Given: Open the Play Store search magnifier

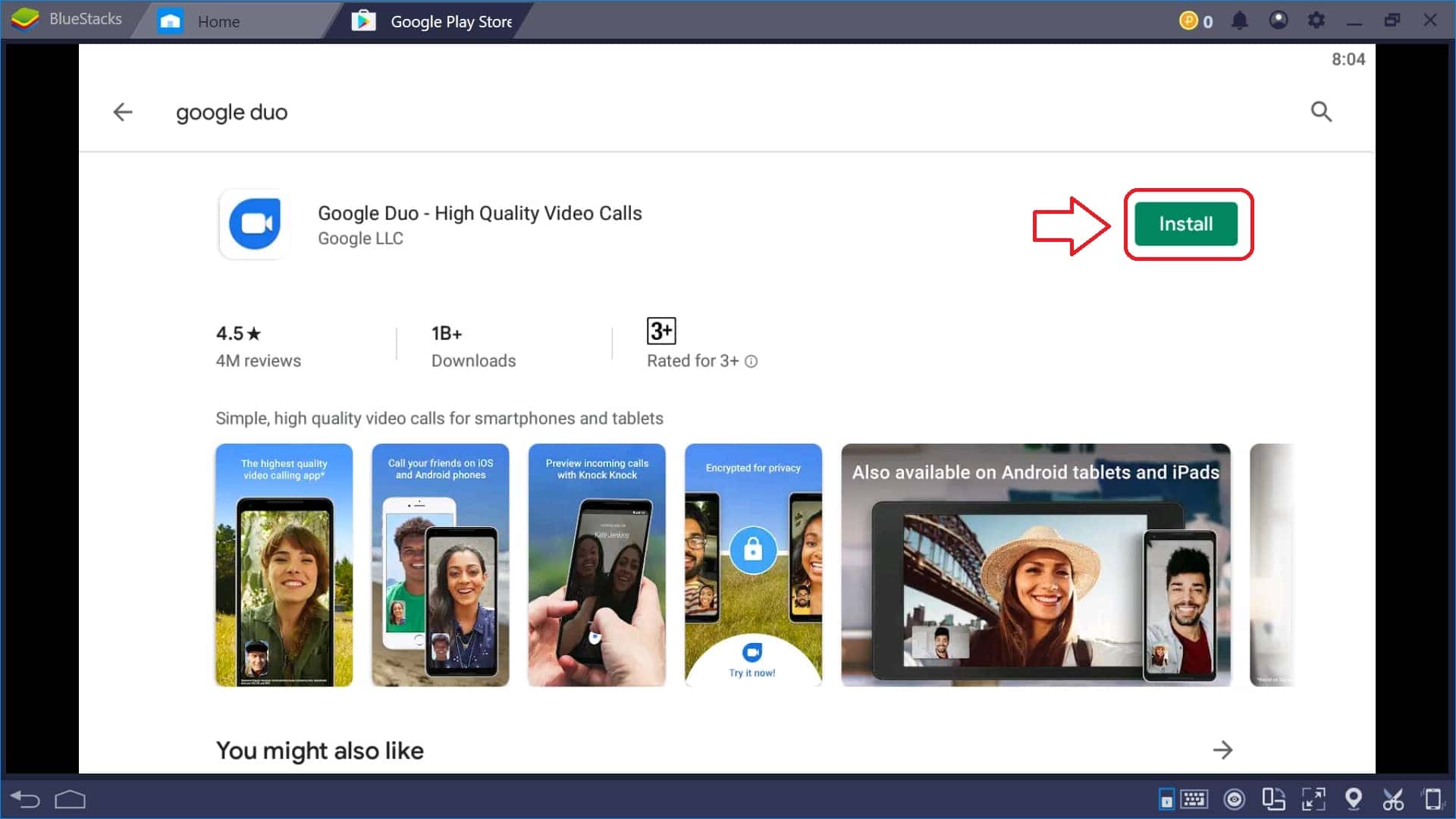Looking at the screenshot, I should (1321, 111).
